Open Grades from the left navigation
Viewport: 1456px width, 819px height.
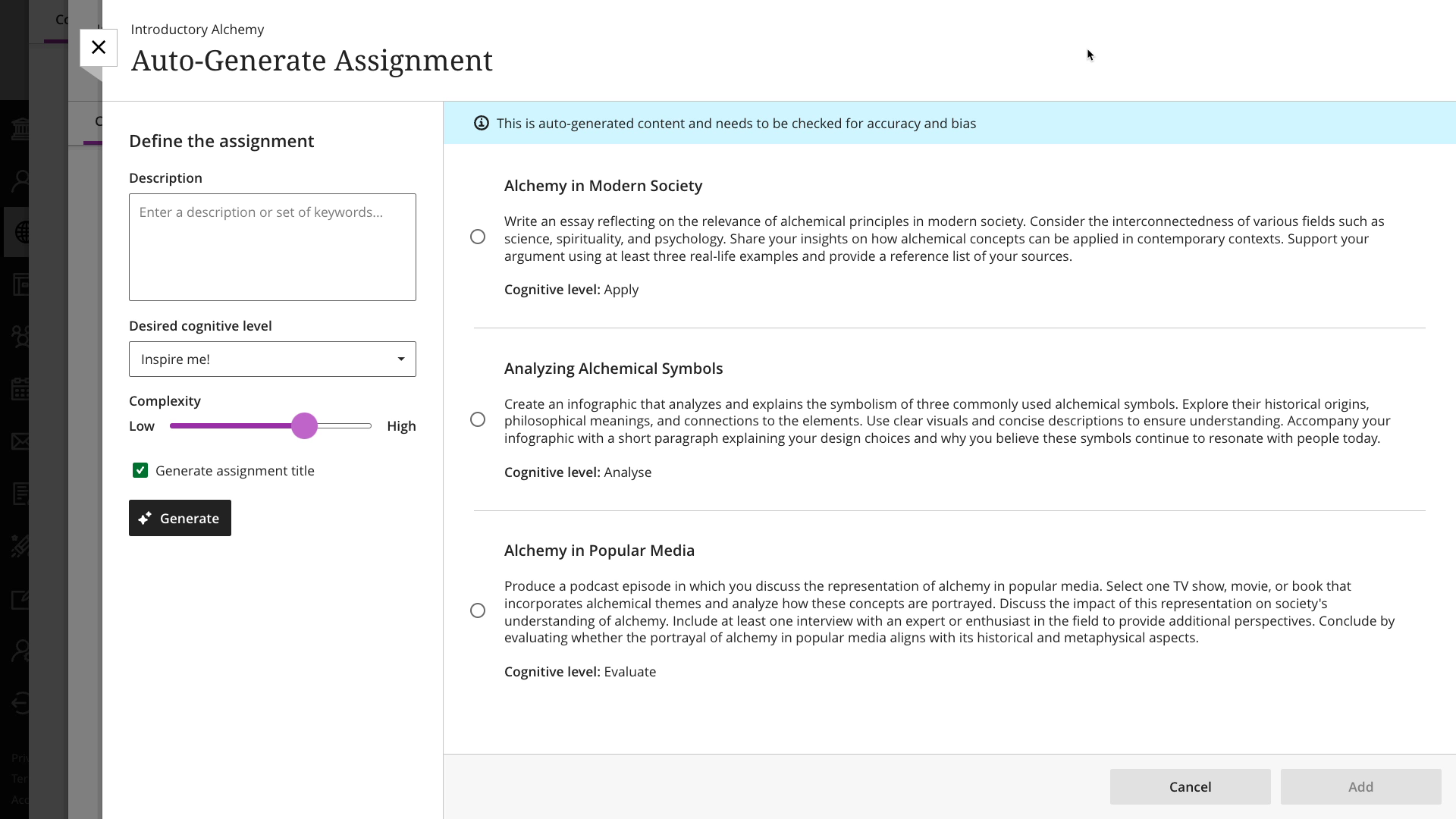tap(20, 494)
